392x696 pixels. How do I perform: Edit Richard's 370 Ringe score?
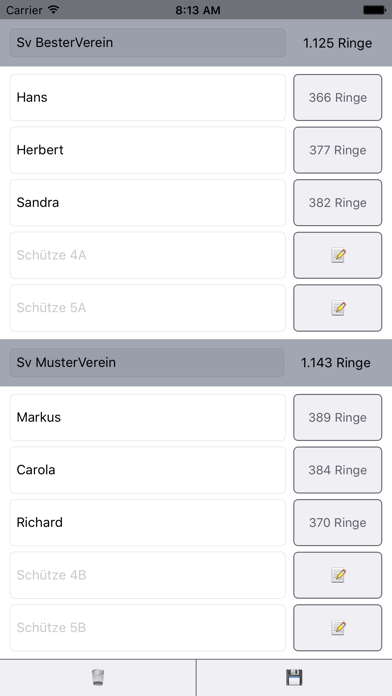pyautogui.click(x=338, y=522)
